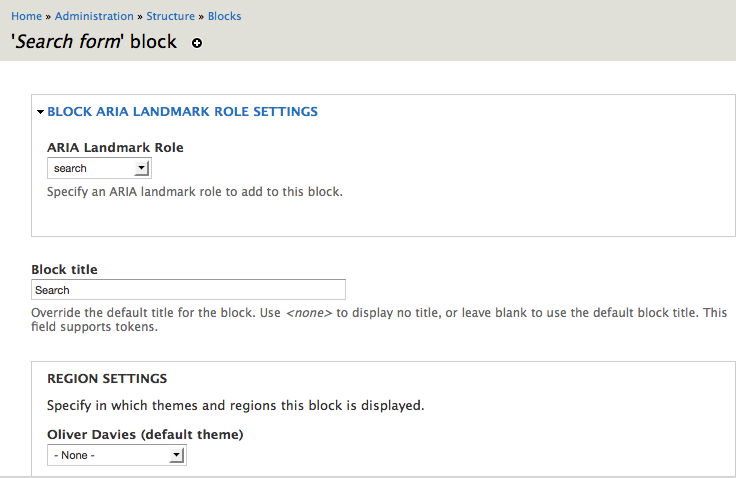This screenshot has width=736, height=478.
Task: Click the block title override description text
Action: point(378,313)
